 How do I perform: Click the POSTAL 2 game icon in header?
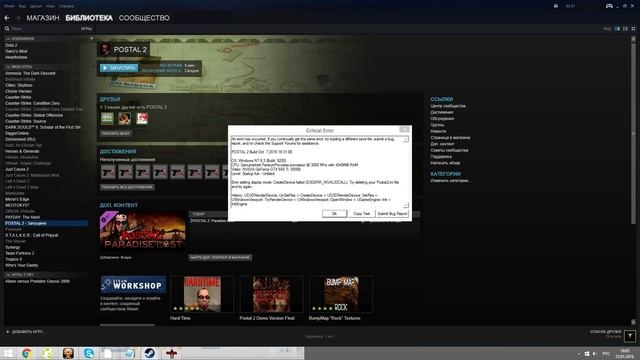point(105,49)
